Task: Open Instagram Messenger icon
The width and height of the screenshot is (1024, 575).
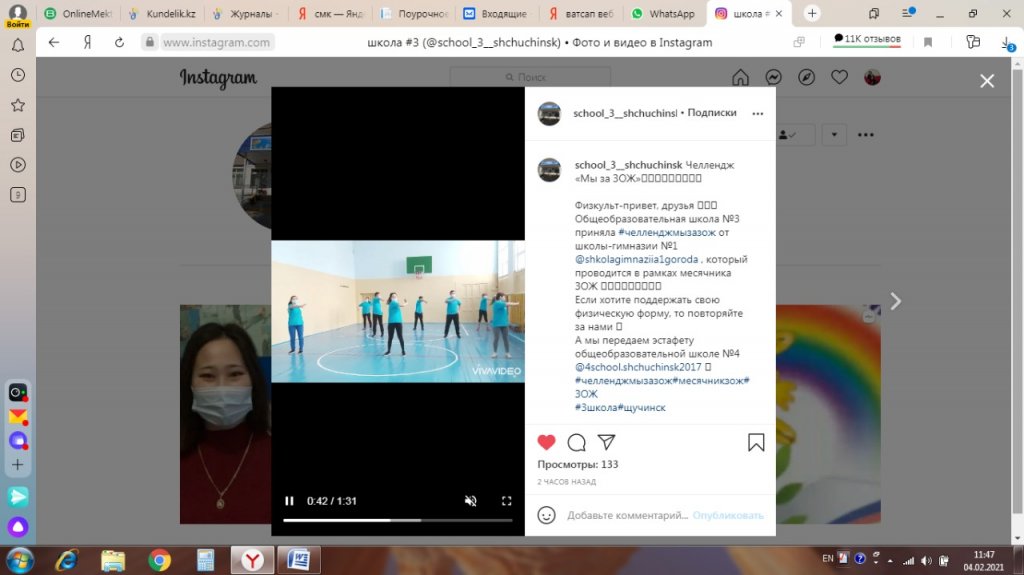Action: point(773,78)
